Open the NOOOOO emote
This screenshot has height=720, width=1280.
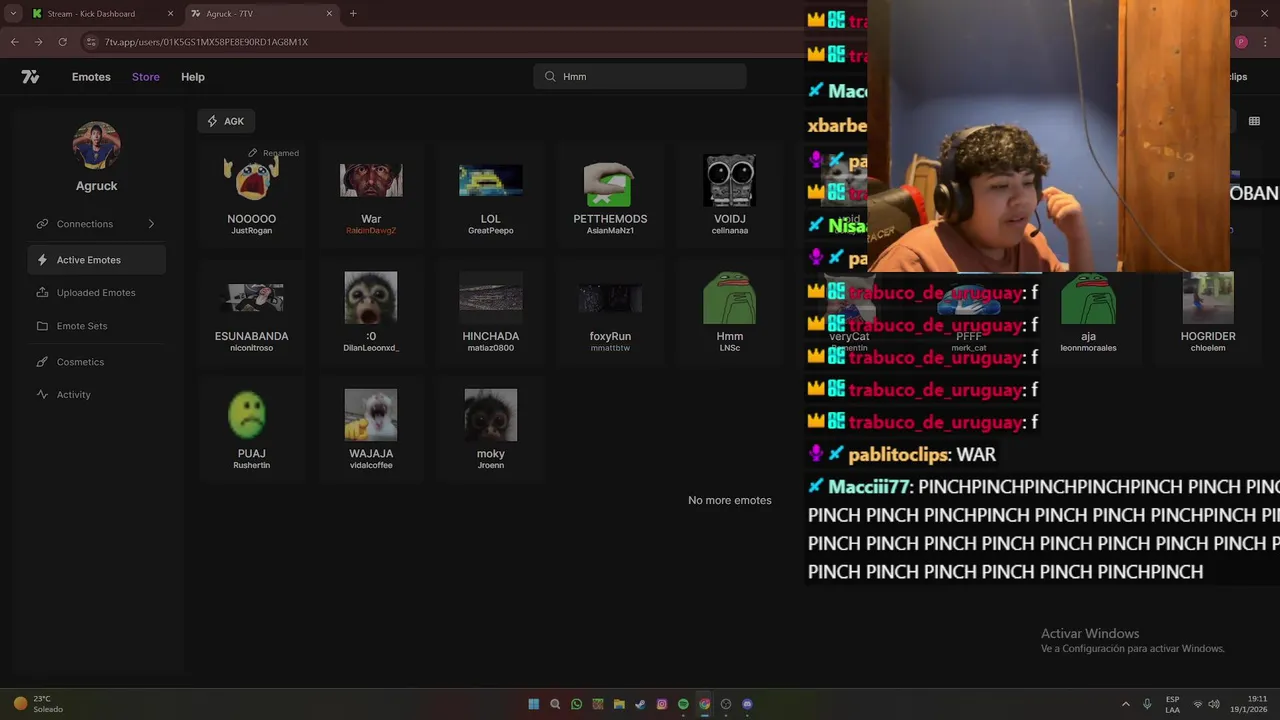pos(252,193)
